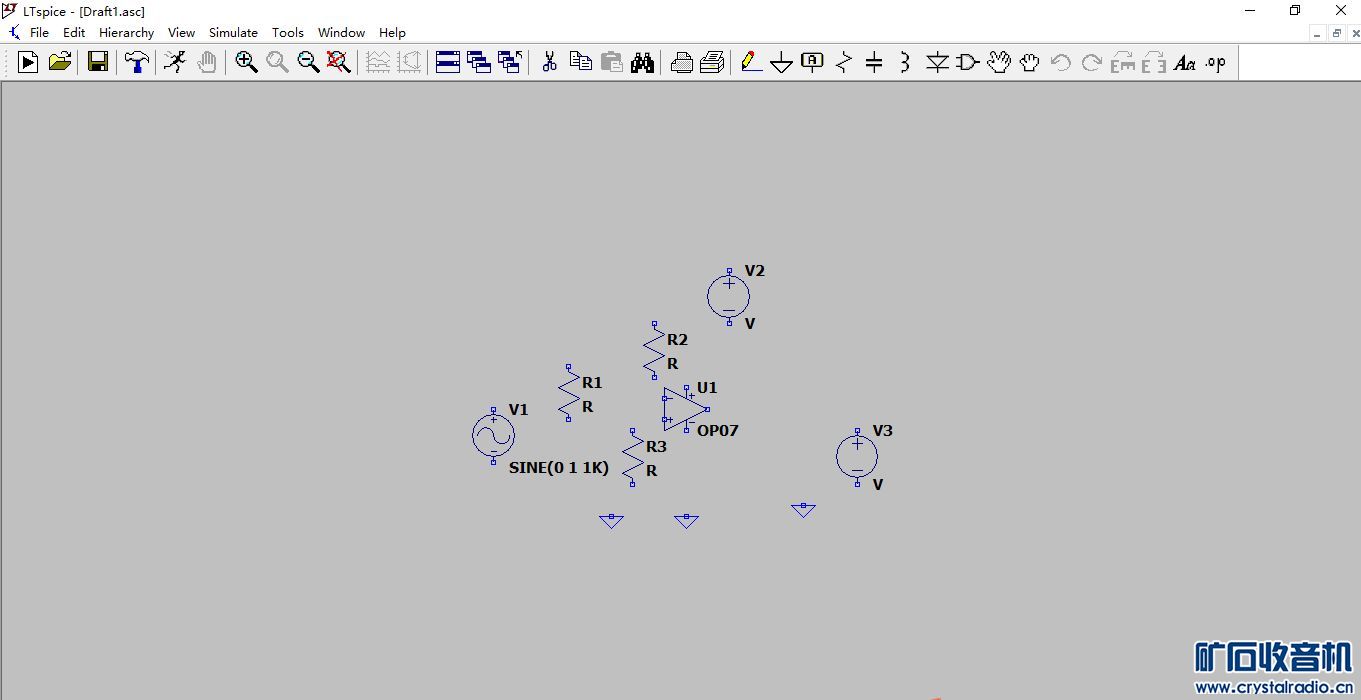Image resolution: width=1361 pixels, height=700 pixels.
Task: Open the Hierarchy menu
Action: [126, 32]
